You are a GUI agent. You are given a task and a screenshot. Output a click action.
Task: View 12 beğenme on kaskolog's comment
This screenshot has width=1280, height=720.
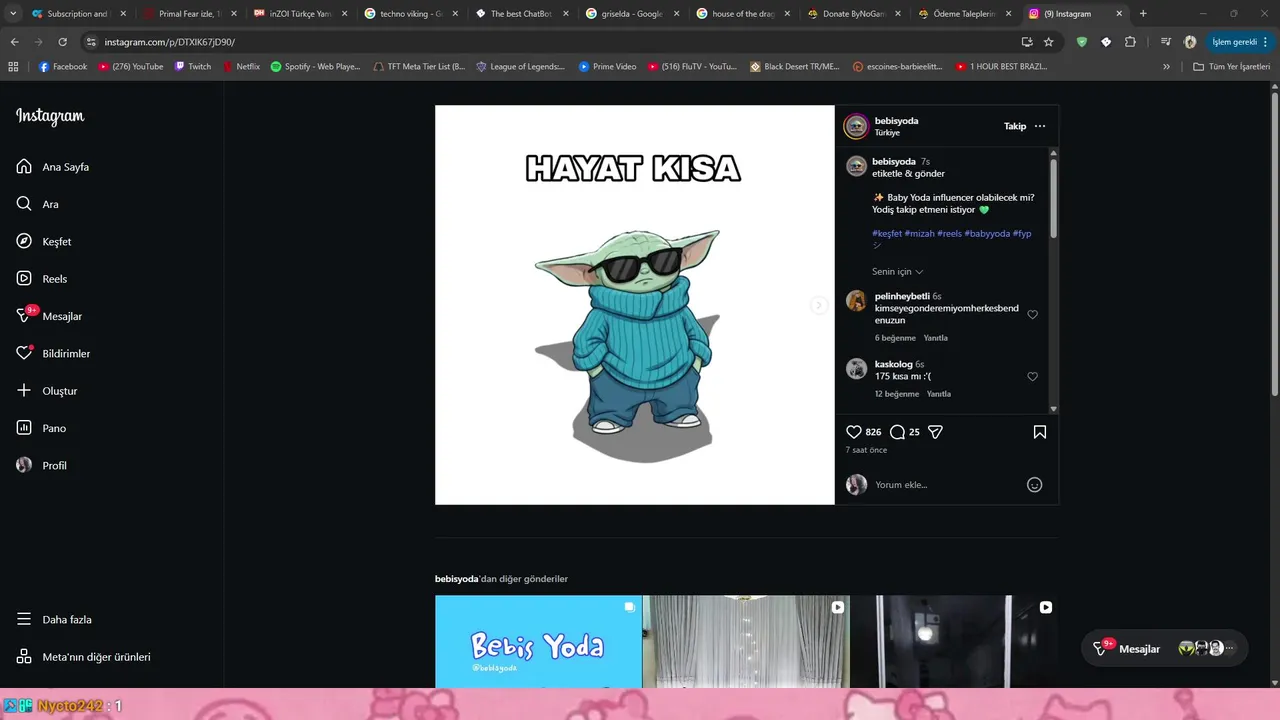(x=897, y=394)
